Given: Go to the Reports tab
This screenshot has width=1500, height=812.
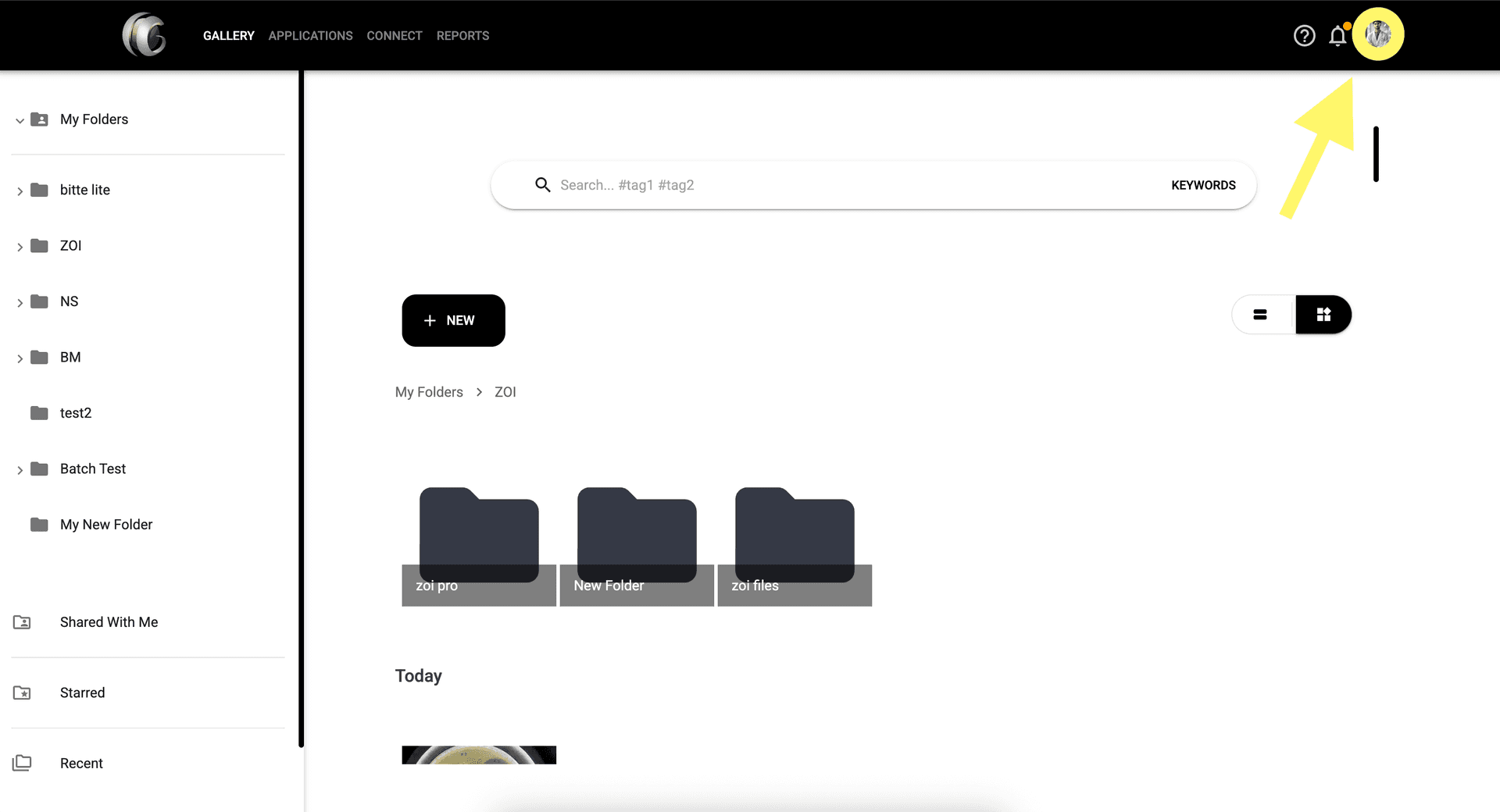Looking at the screenshot, I should [x=462, y=36].
